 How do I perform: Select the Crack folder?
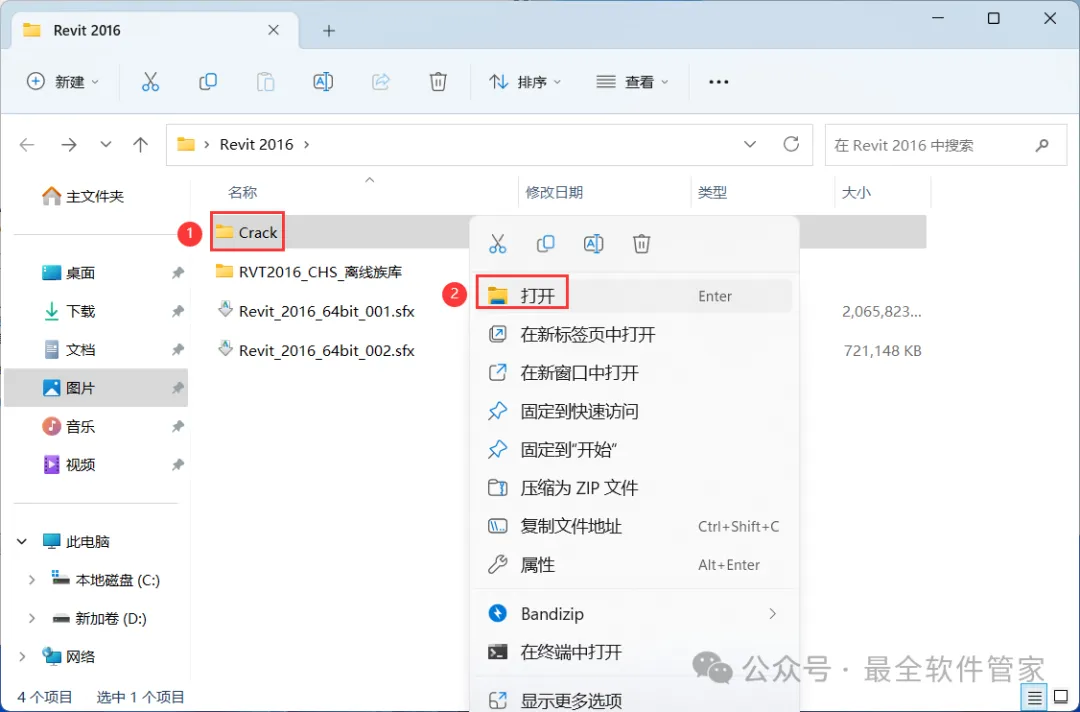[247, 233]
